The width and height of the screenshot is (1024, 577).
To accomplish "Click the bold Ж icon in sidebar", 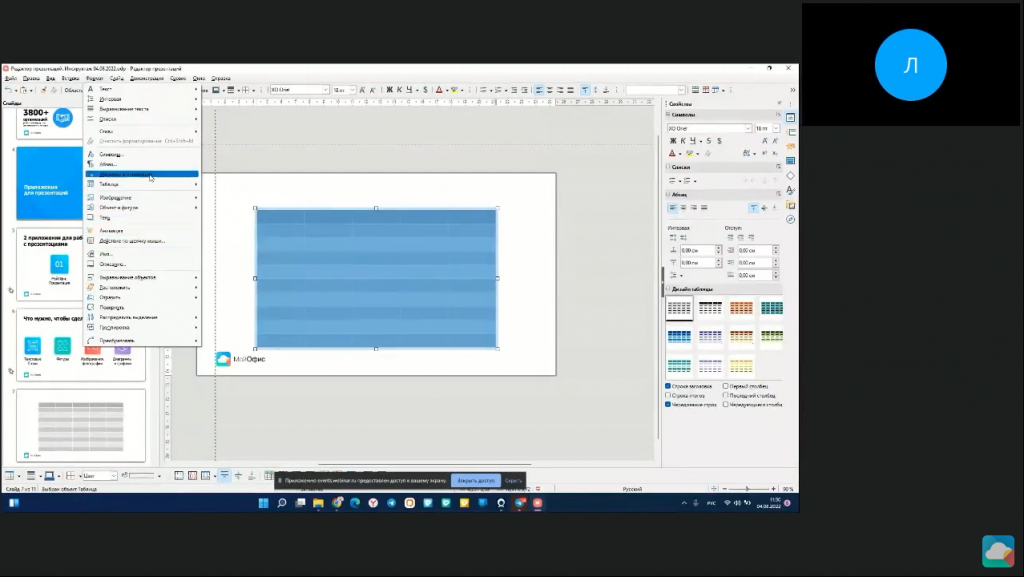I will tap(672, 141).
